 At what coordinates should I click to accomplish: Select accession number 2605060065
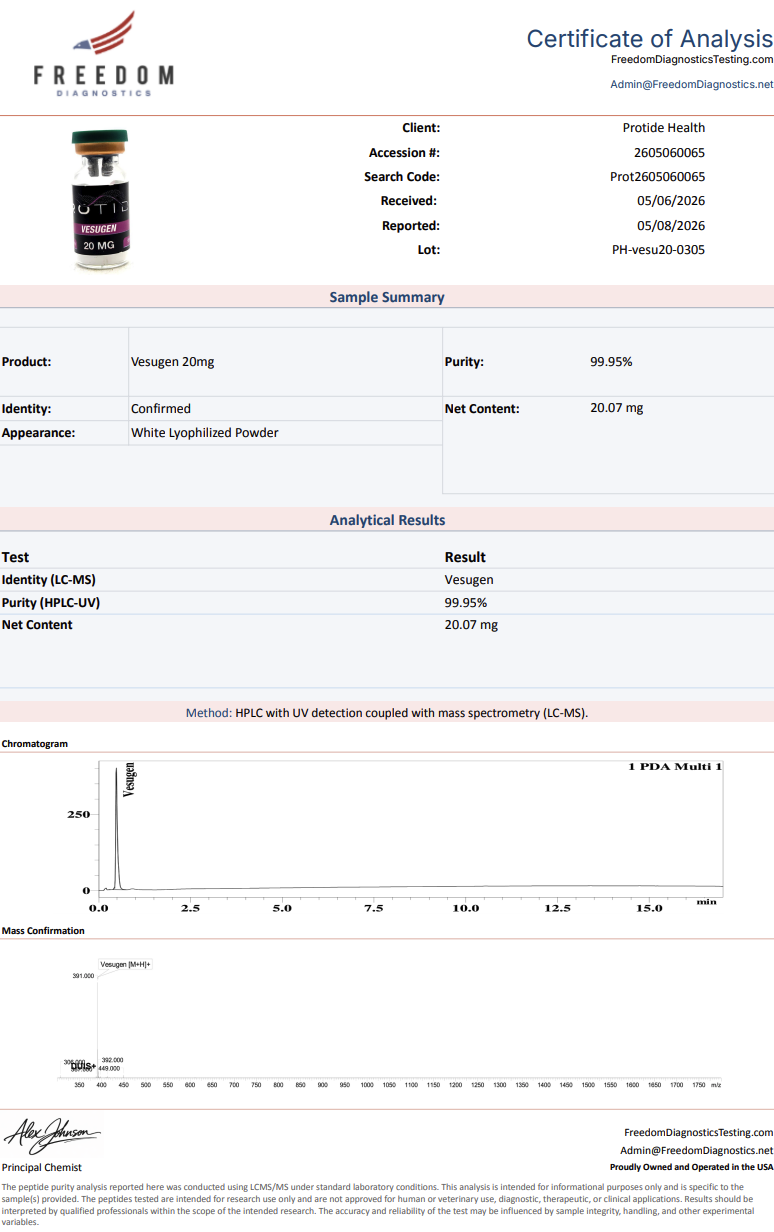coord(670,153)
